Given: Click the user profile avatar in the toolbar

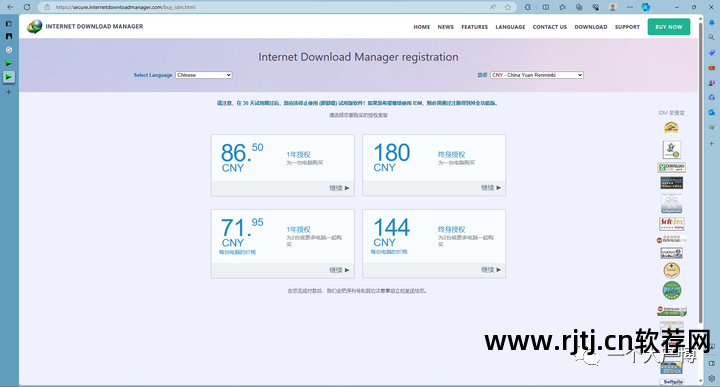Looking at the screenshot, I should click(612, 7).
